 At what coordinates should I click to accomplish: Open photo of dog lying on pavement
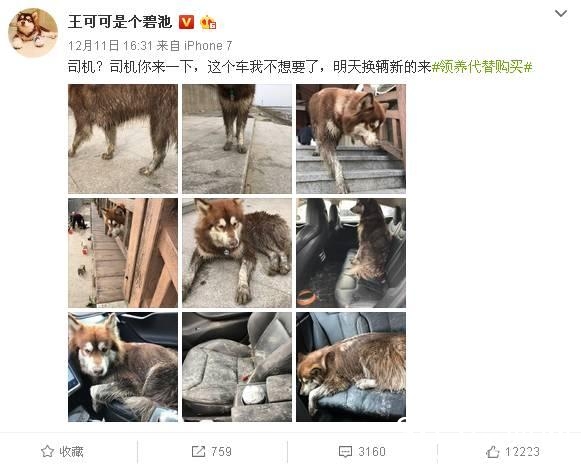[x=237, y=253]
